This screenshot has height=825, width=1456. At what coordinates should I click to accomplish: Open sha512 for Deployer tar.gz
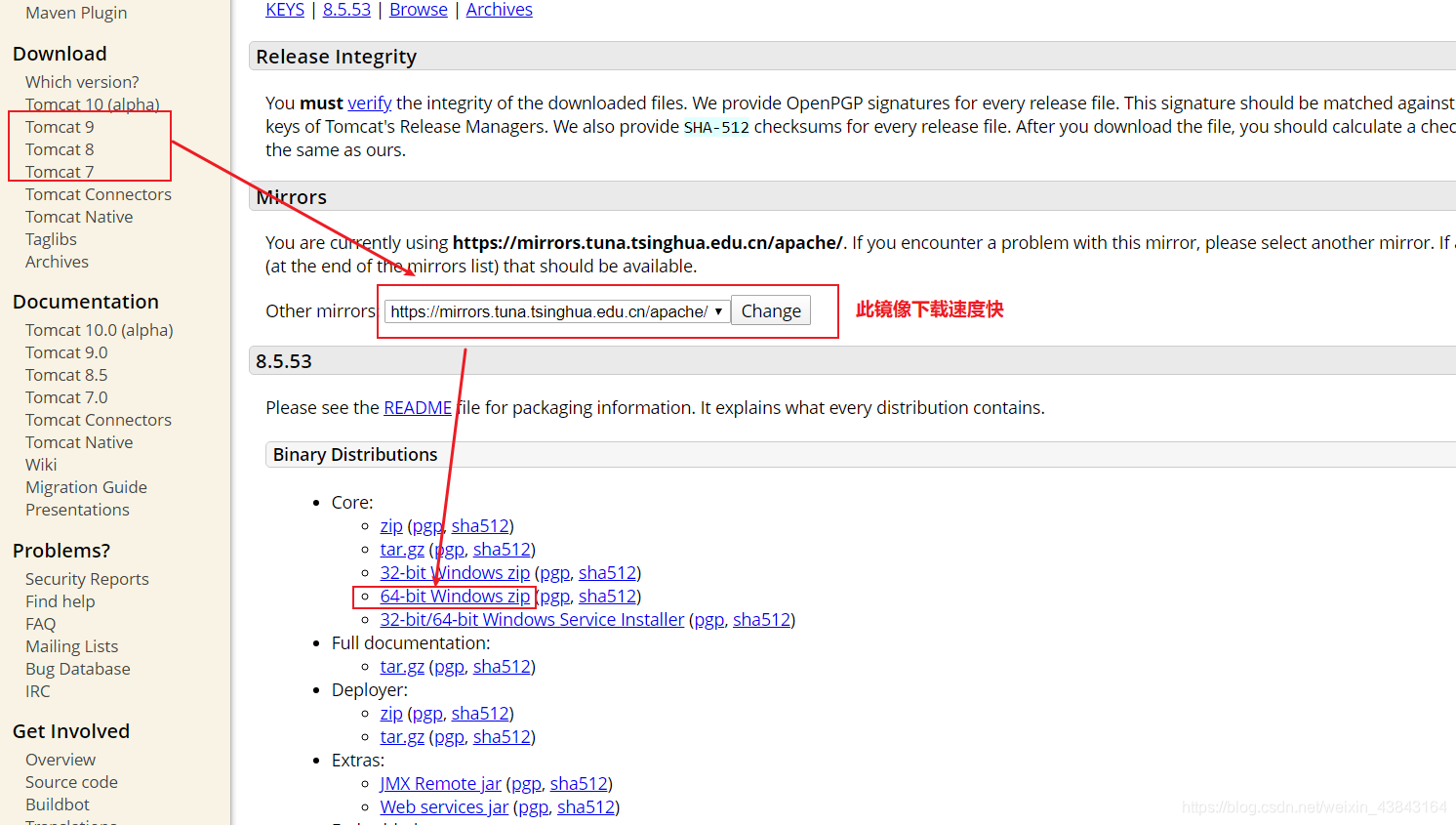(502, 737)
